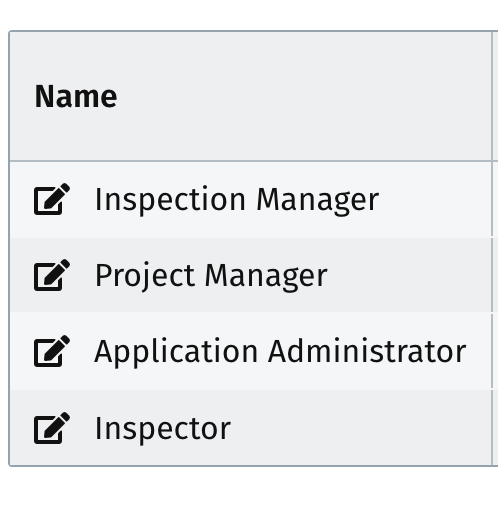
Task: Highlight the Application Administrator table row
Action: 251,351
